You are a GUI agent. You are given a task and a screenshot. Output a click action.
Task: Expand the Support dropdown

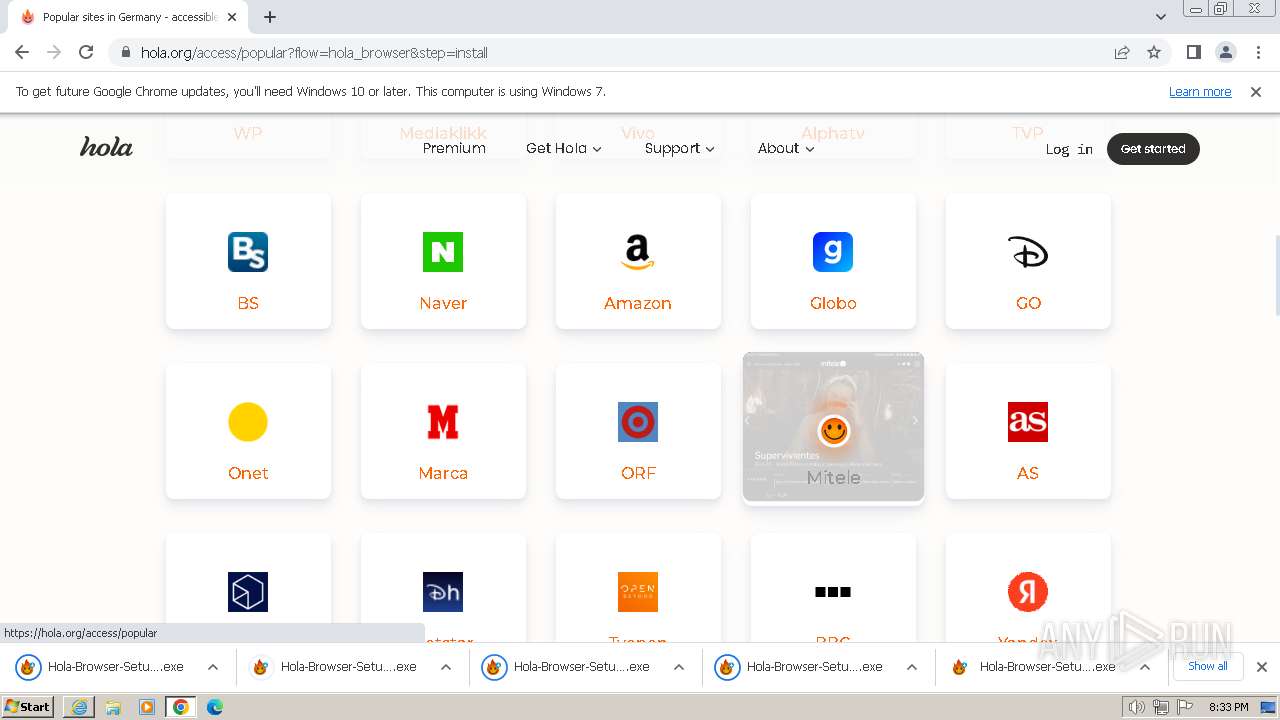(x=680, y=148)
